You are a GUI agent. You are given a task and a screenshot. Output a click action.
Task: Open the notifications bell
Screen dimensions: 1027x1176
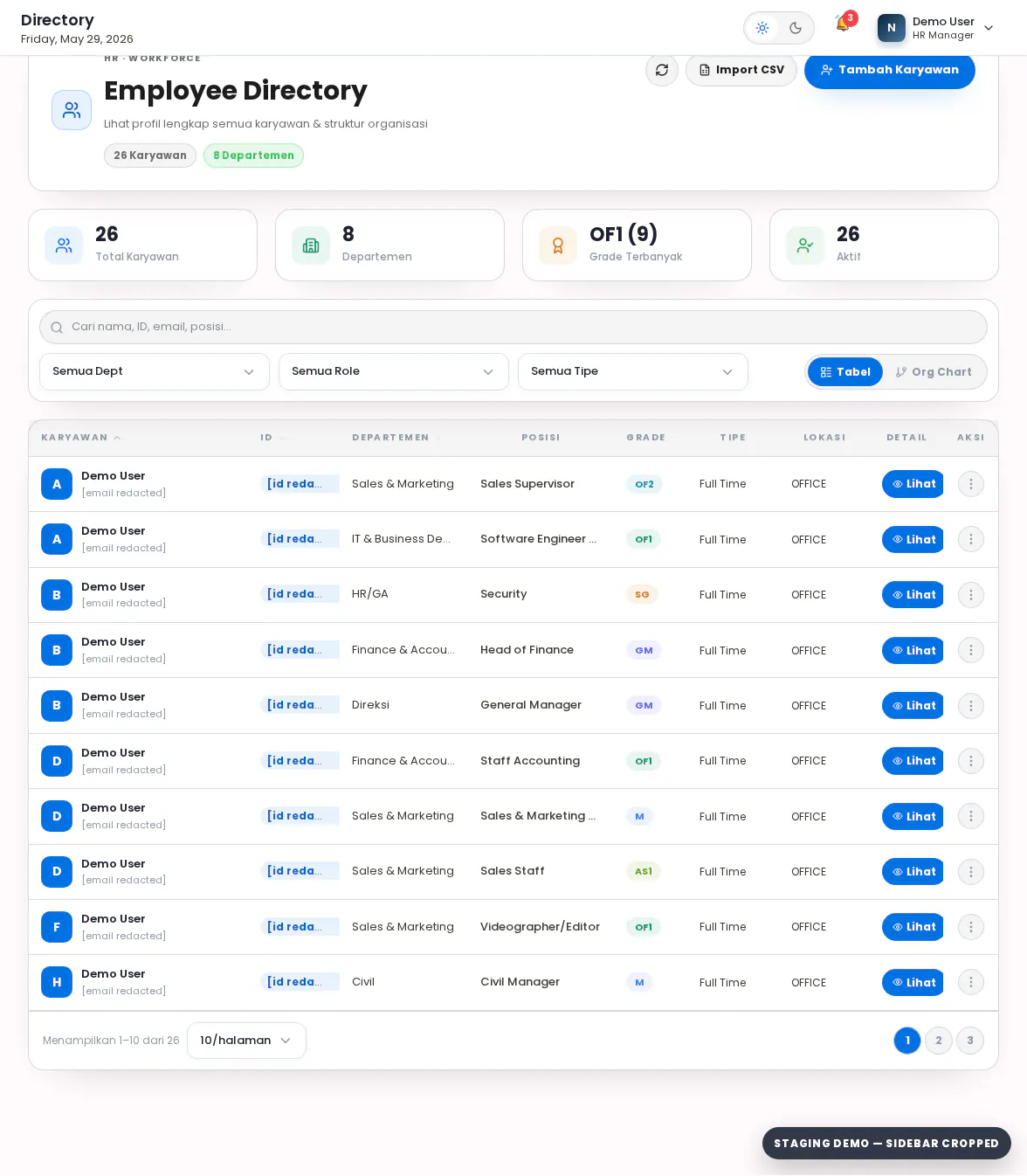tap(843, 24)
